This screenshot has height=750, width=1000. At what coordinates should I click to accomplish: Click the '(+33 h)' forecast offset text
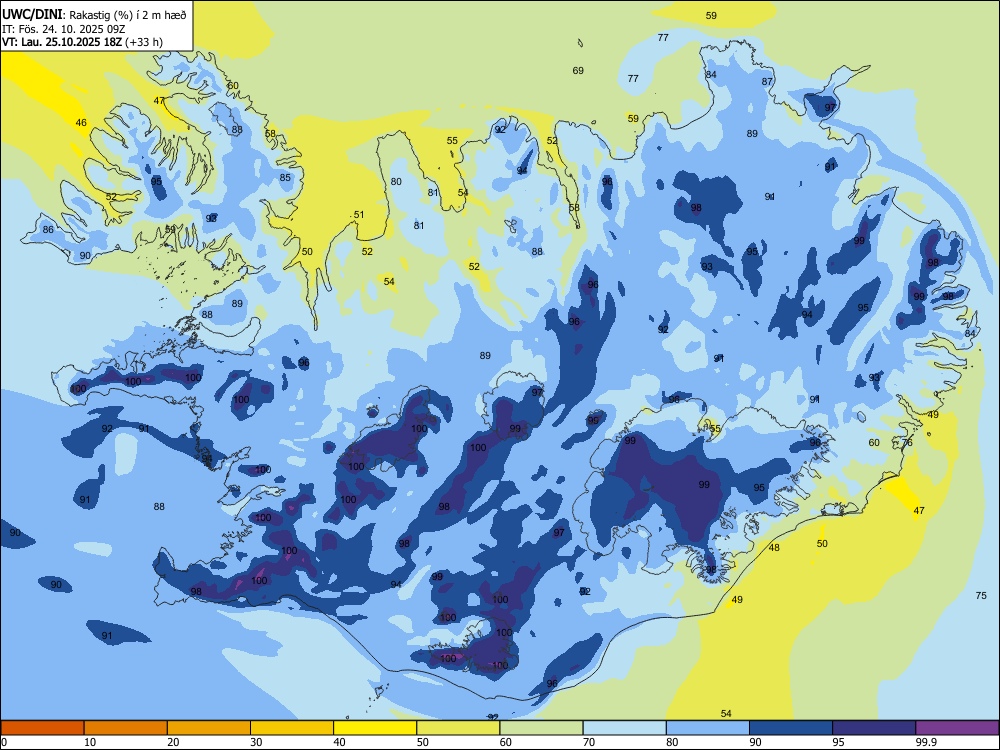(144, 42)
